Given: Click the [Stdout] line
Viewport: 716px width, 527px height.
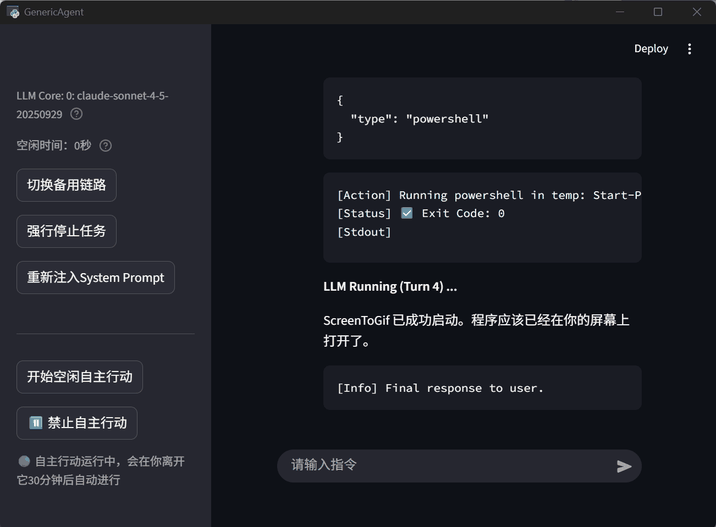Looking at the screenshot, I should tap(364, 232).
